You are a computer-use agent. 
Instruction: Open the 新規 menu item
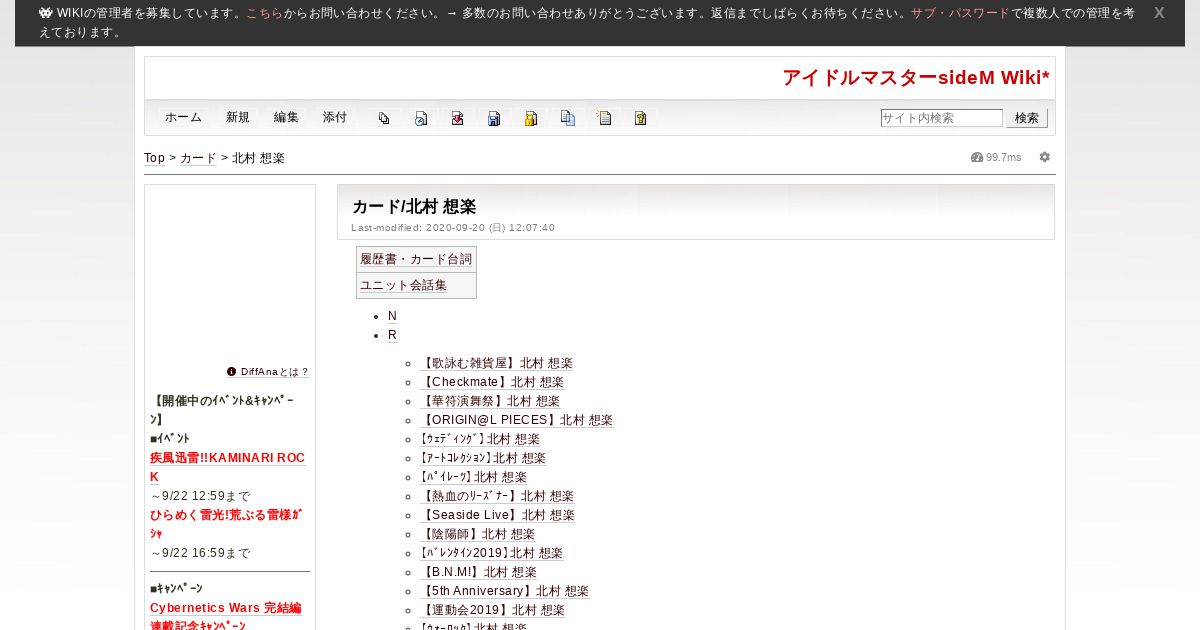pos(238,117)
